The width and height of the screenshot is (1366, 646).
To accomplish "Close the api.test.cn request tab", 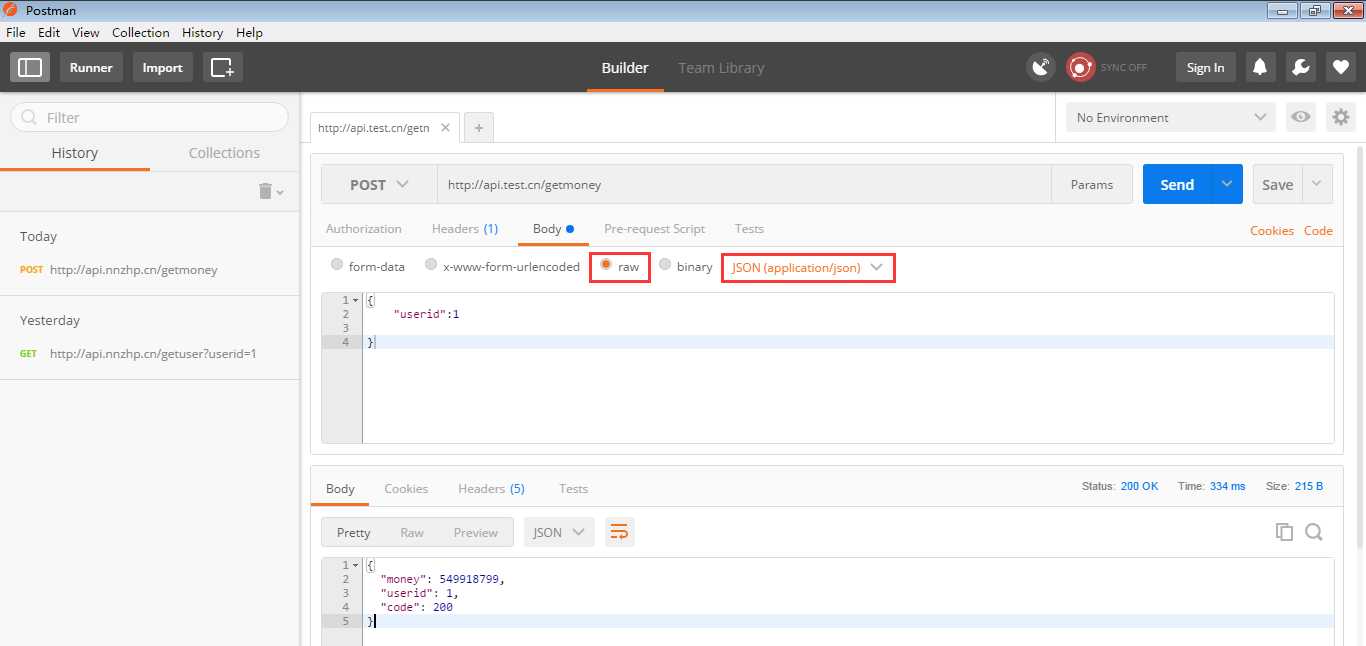I will pos(445,128).
